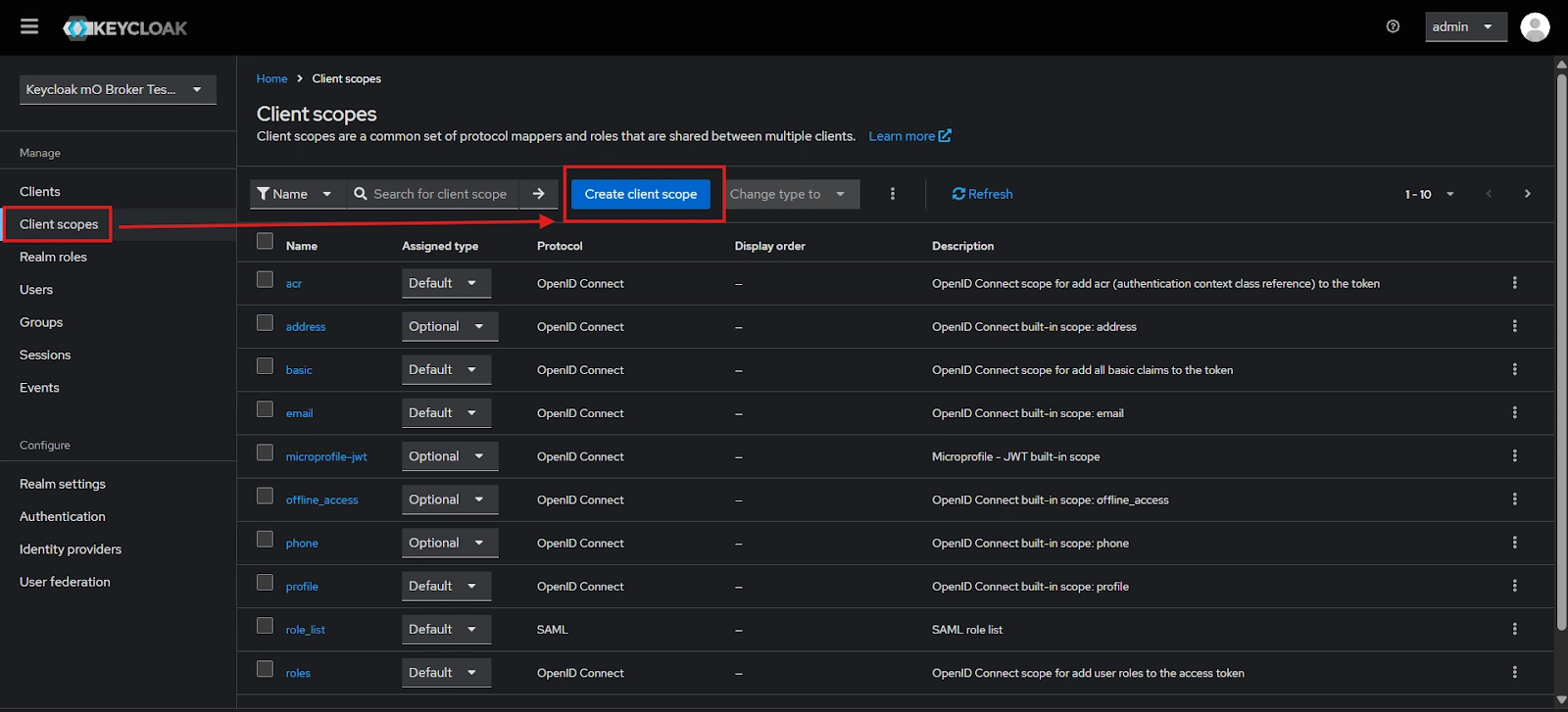Open the toolbar kebab menu
The width and height of the screenshot is (1568, 712).
click(x=892, y=194)
